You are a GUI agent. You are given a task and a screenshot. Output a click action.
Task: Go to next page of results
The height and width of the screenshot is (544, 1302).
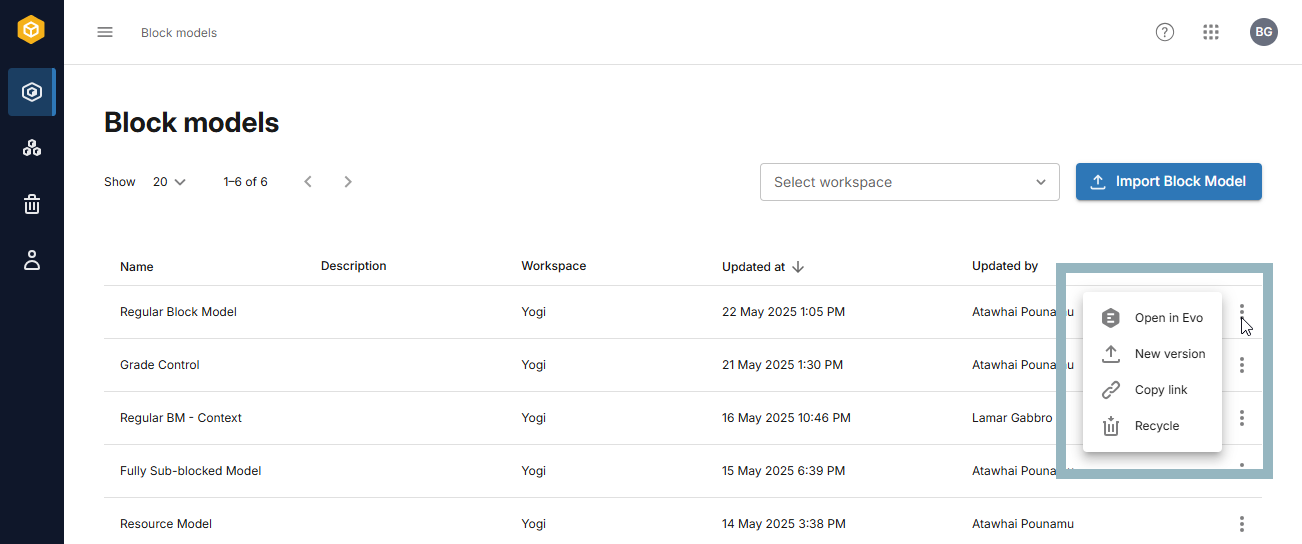(348, 182)
